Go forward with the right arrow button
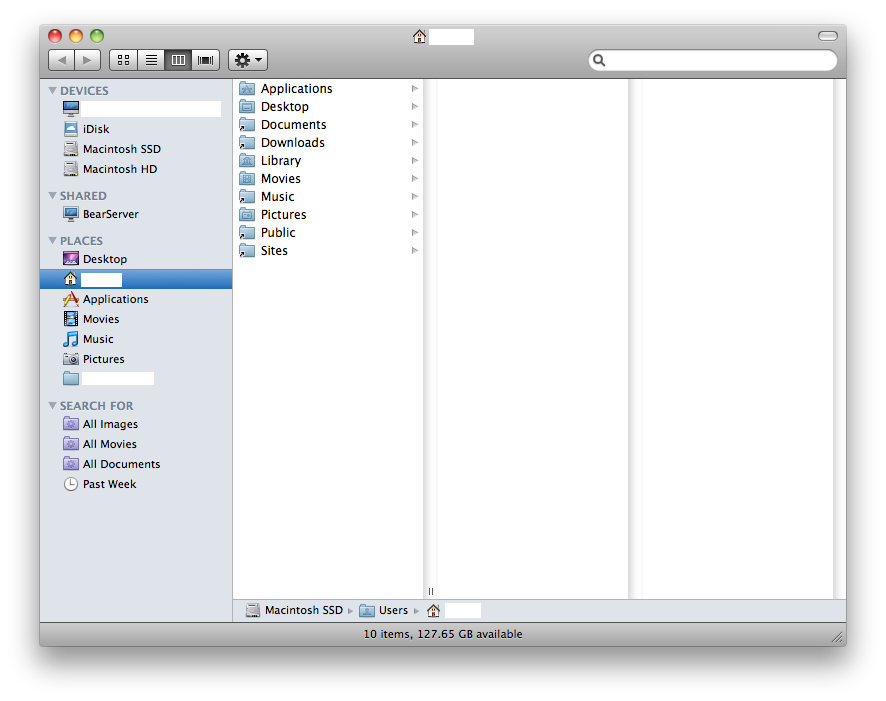Viewport: 886px width, 701px height. point(88,60)
